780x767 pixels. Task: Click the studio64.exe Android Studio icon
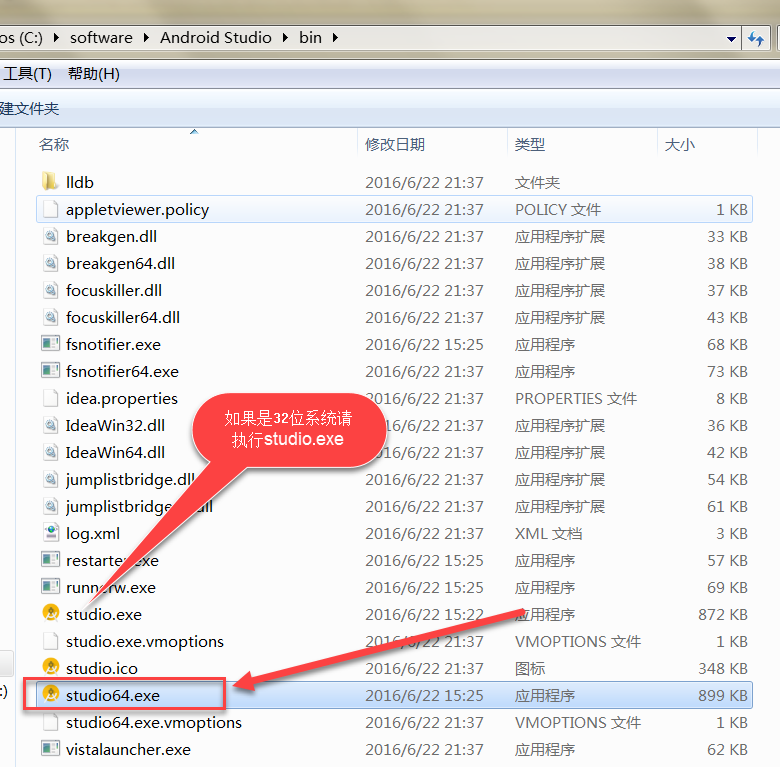[51, 694]
